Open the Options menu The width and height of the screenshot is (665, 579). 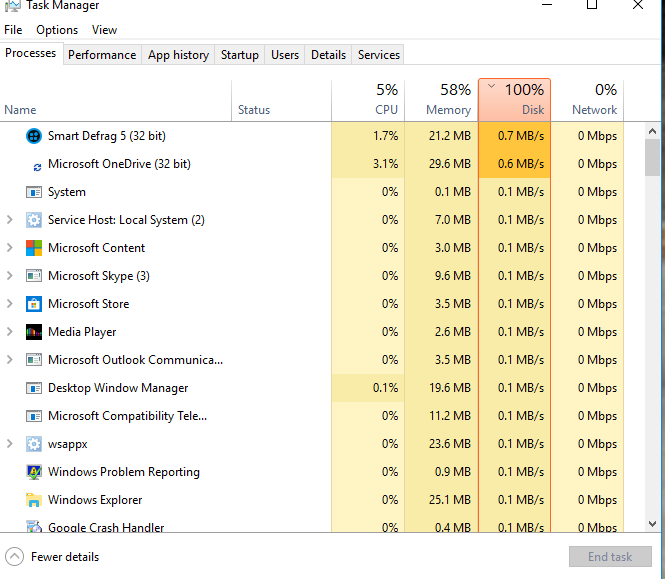click(x=57, y=30)
